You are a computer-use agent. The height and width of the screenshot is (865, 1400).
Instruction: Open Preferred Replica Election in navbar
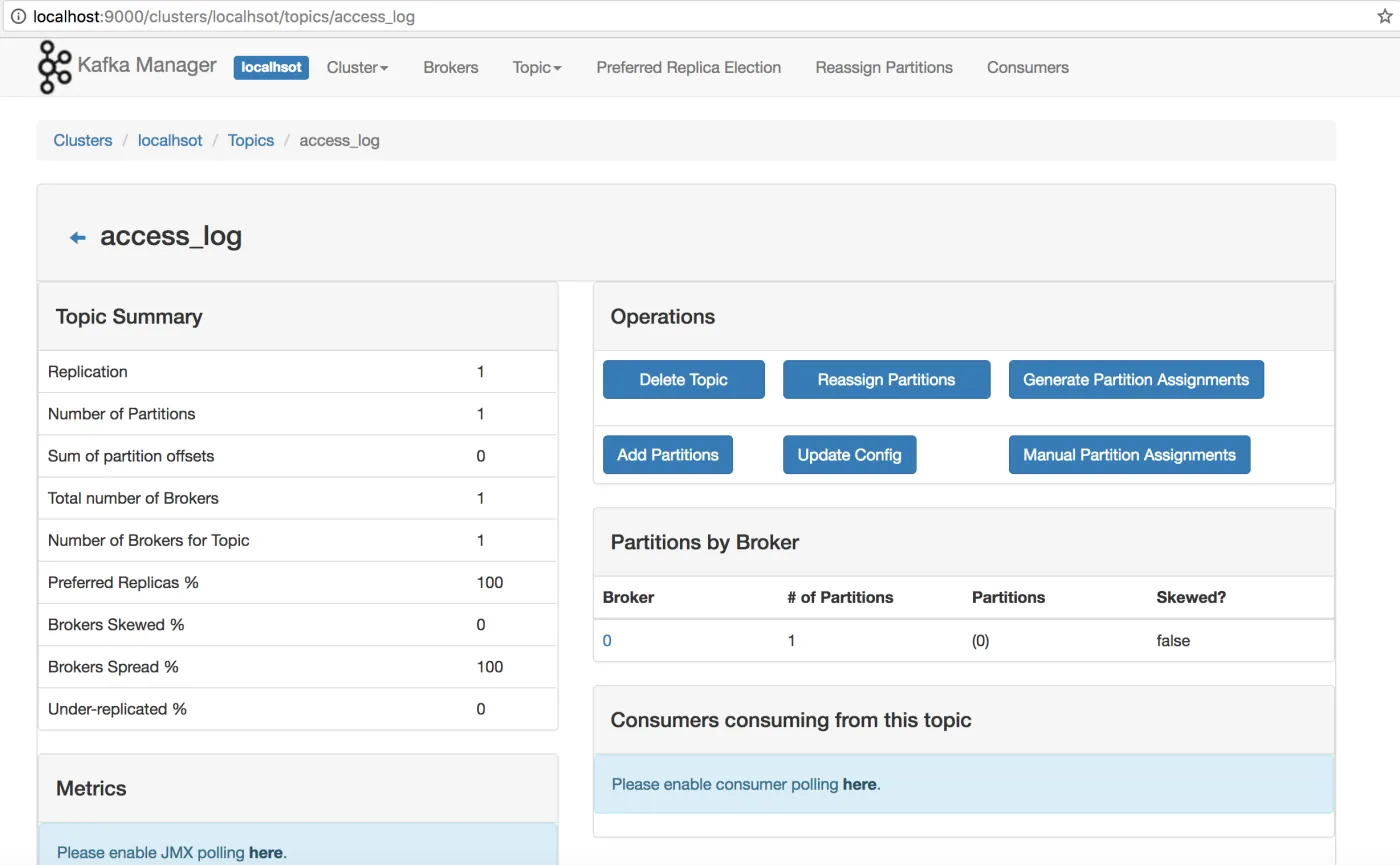click(x=689, y=67)
